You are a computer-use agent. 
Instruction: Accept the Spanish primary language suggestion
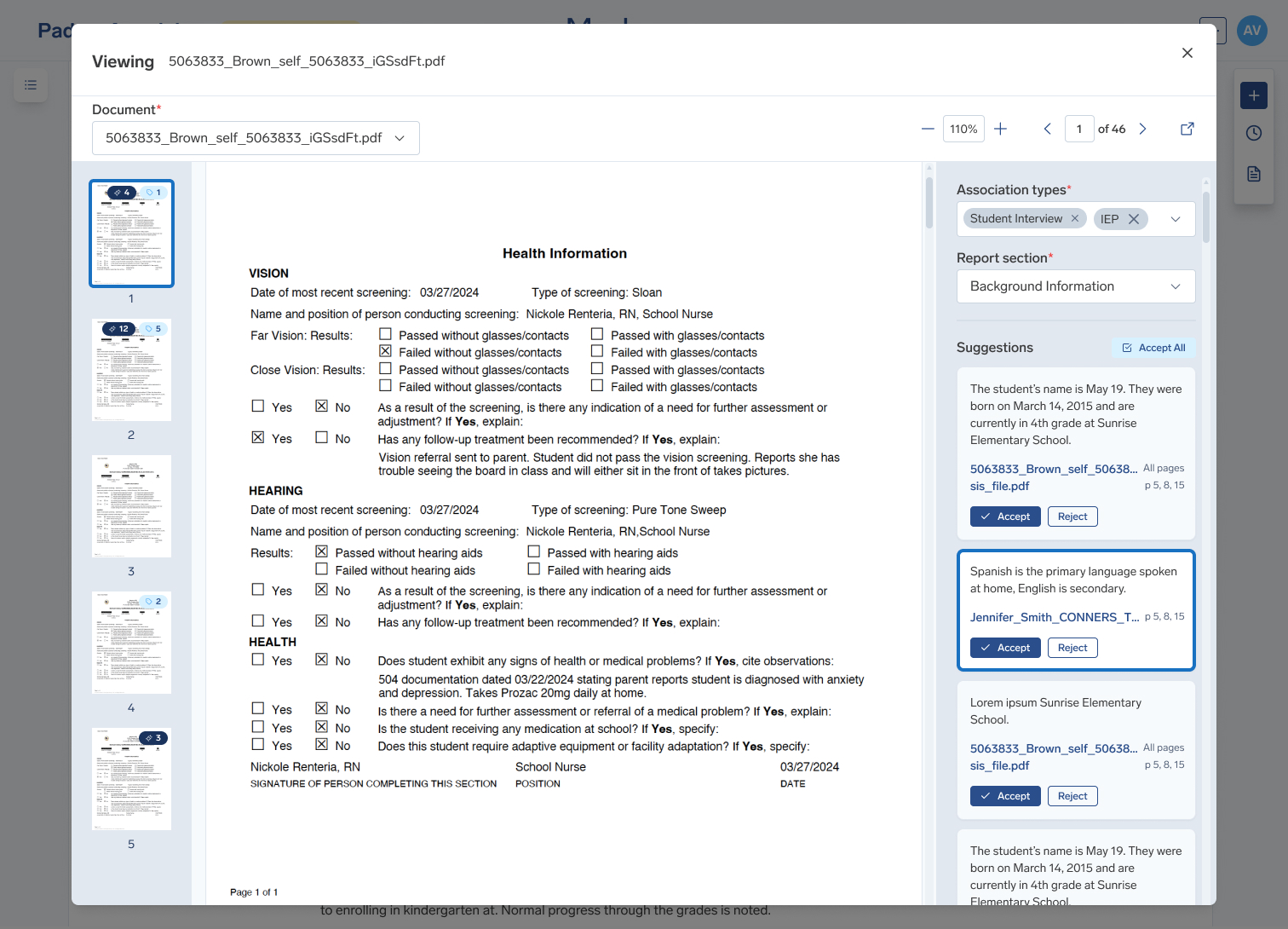point(1005,648)
